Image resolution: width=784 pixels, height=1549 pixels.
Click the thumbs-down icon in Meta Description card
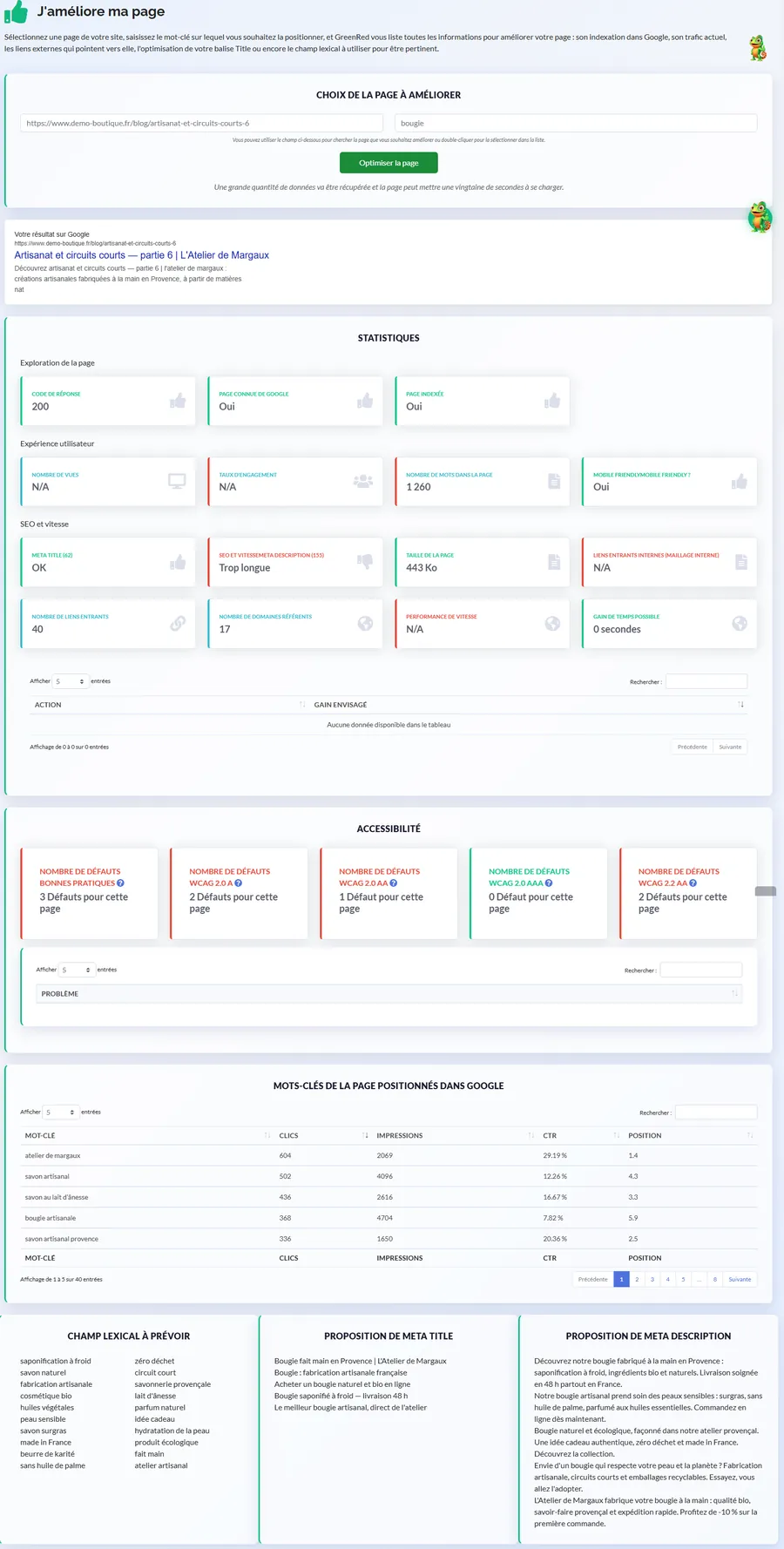(365, 562)
